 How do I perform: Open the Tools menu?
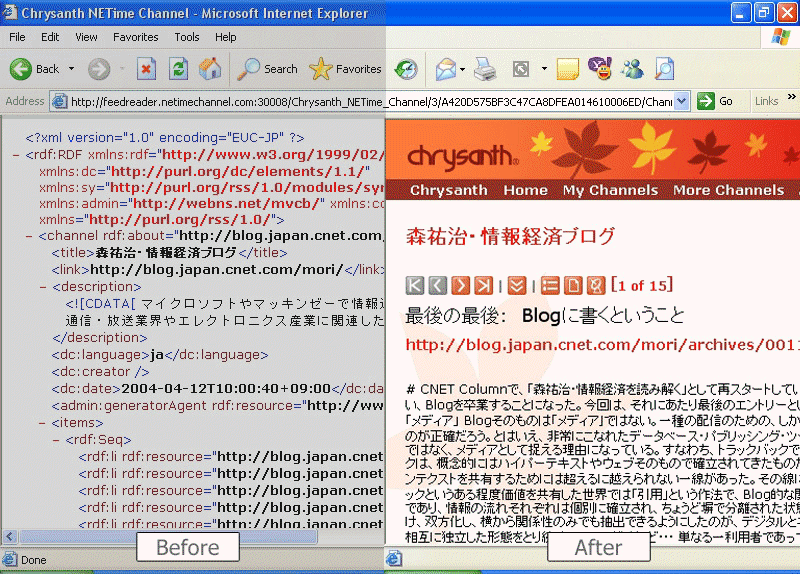[187, 37]
